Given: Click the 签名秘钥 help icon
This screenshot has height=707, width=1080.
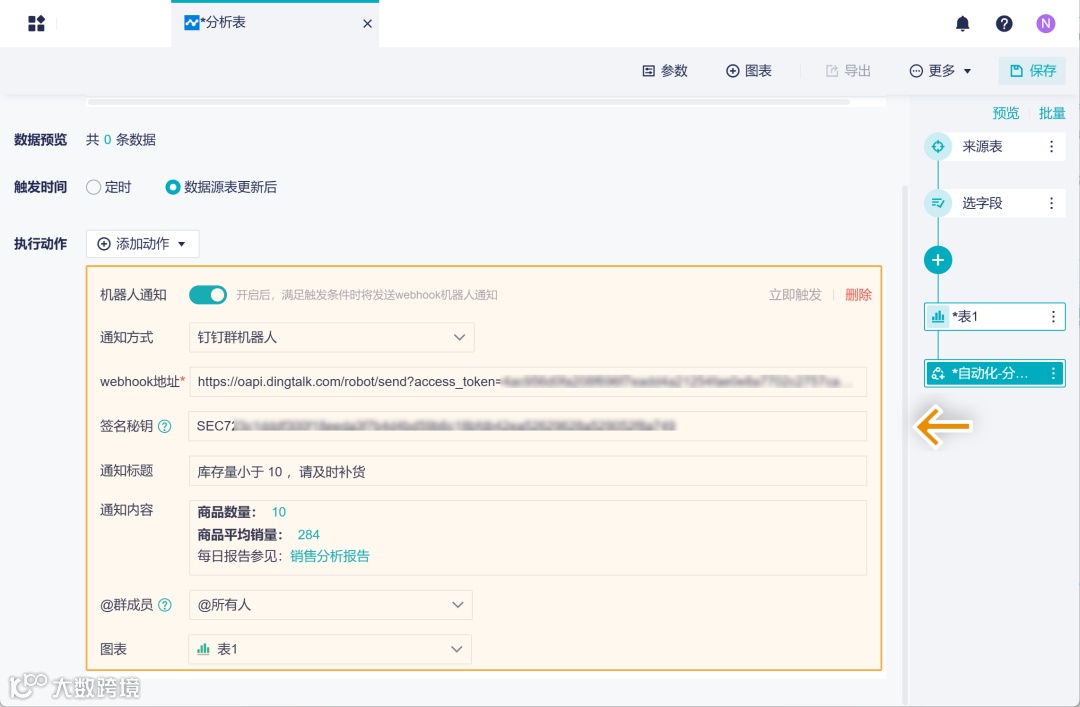Looking at the screenshot, I should click(x=166, y=427).
